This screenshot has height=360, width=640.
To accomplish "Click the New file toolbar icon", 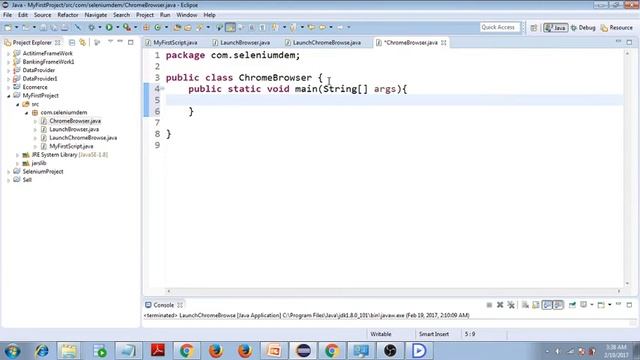I will 8,27.
